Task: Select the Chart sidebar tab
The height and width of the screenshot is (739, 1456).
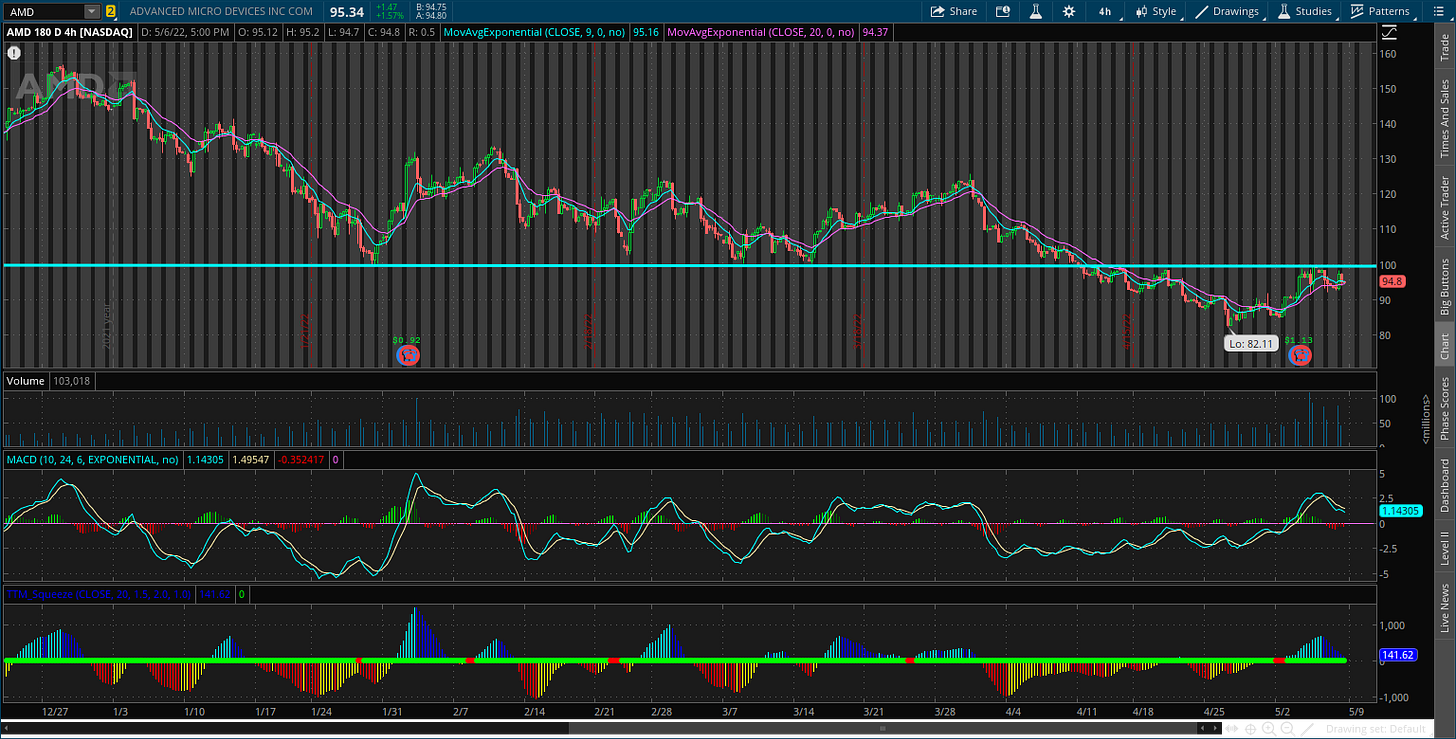Action: 1443,346
